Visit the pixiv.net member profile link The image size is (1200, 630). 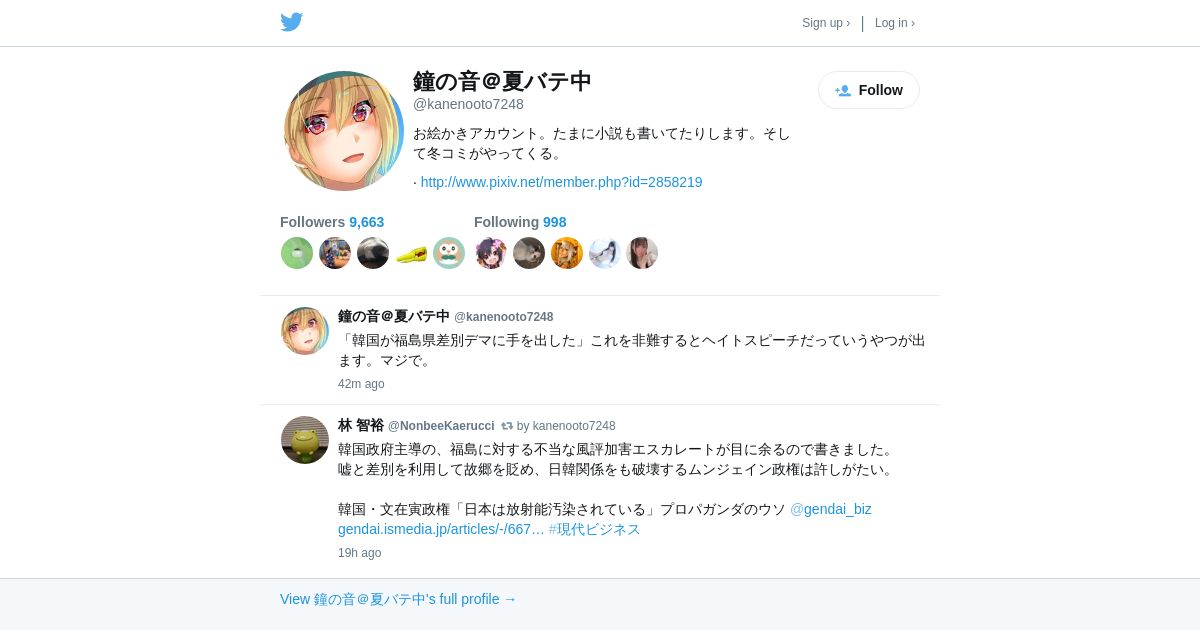561,182
